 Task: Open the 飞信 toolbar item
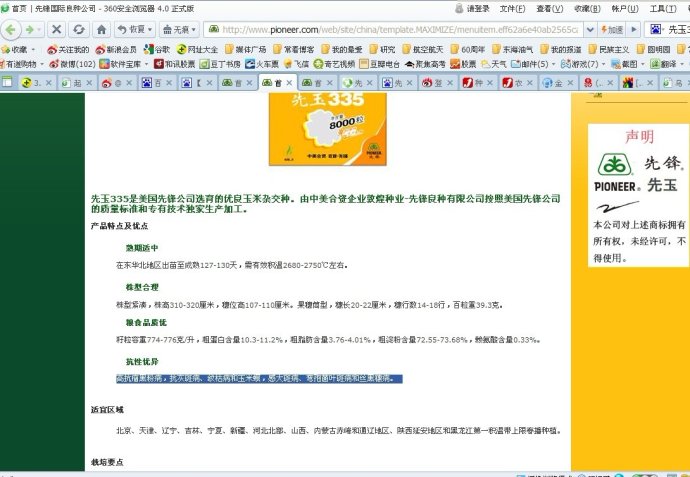coord(296,64)
